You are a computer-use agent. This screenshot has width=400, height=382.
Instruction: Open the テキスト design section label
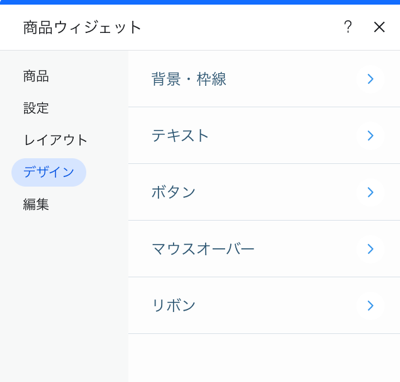tap(180, 136)
